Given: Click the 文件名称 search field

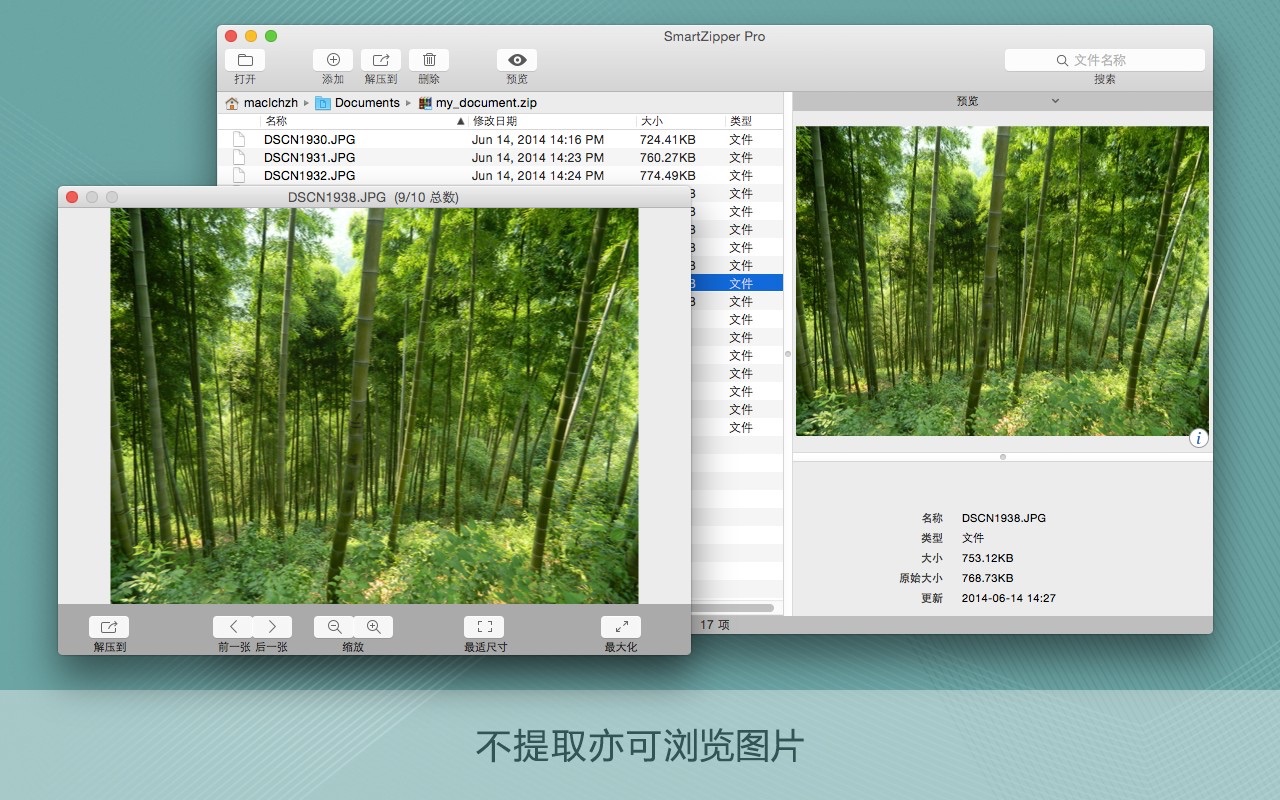Looking at the screenshot, I should (1105, 59).
